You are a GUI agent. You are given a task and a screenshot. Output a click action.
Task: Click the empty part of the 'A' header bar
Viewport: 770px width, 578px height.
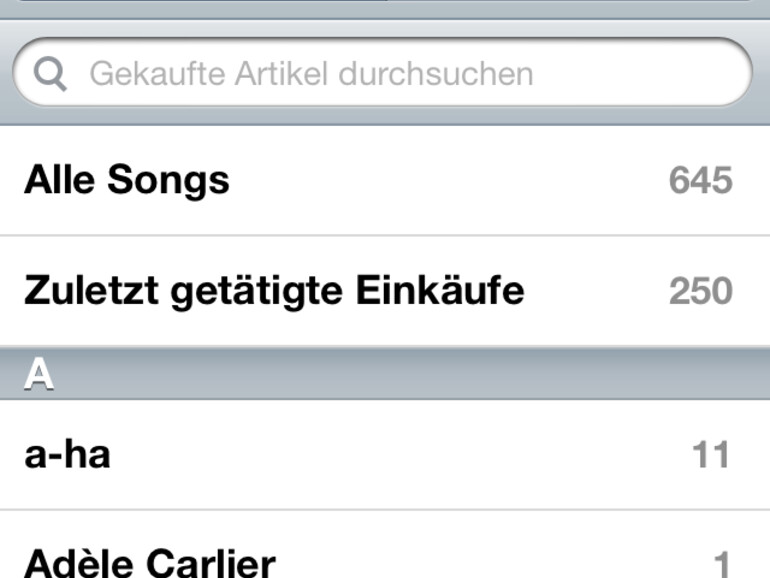400,374
